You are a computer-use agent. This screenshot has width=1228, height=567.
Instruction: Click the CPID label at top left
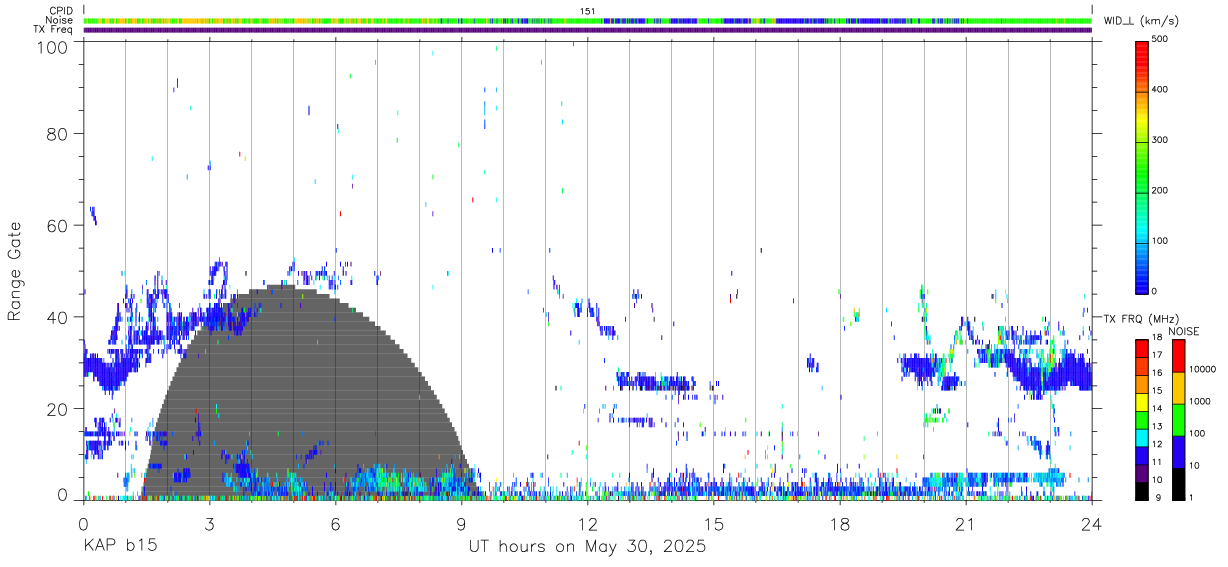[x=61, y=11]
